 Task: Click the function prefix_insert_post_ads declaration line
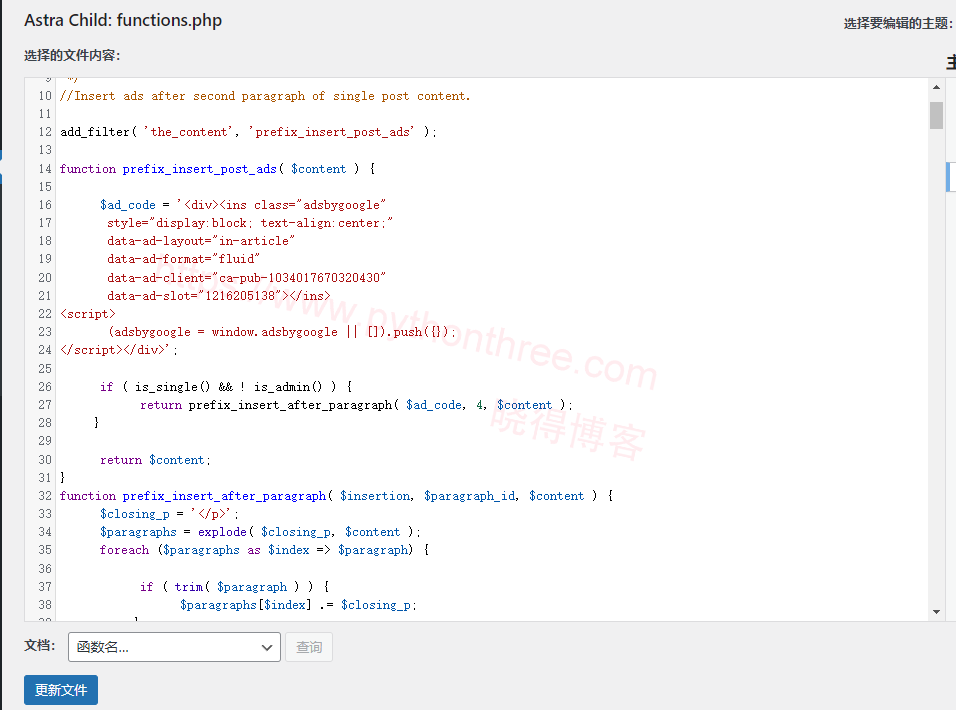tap(218, 168)
